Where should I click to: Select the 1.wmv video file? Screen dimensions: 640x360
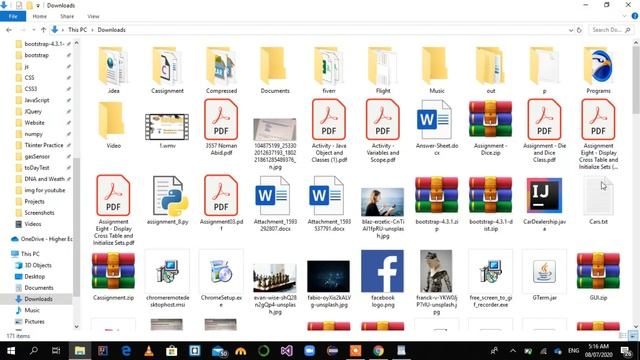coord(167,130)
